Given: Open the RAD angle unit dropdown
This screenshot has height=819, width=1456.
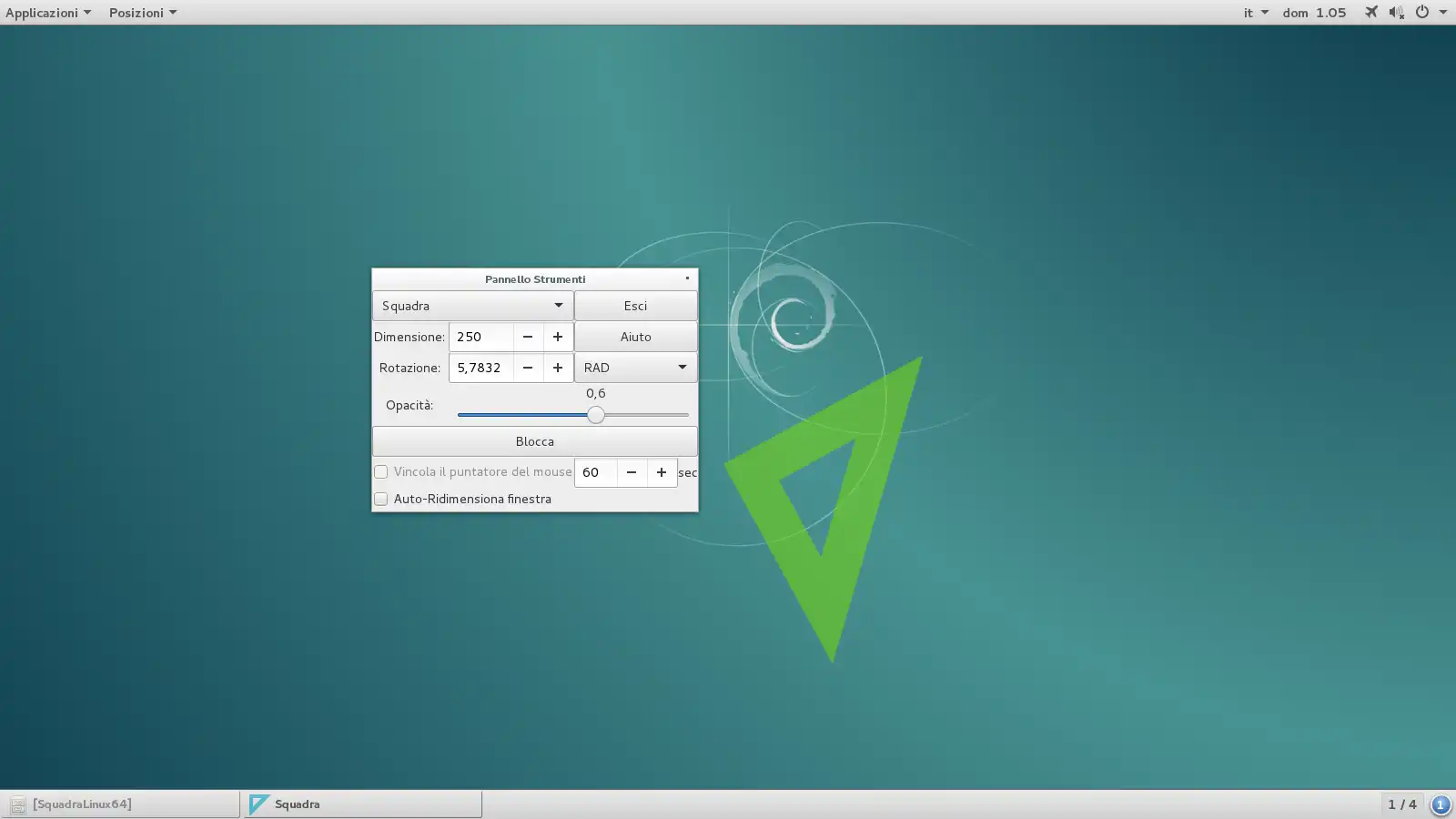Looking at the screenshot, I should pyautogui.click(x=635, y=368).
